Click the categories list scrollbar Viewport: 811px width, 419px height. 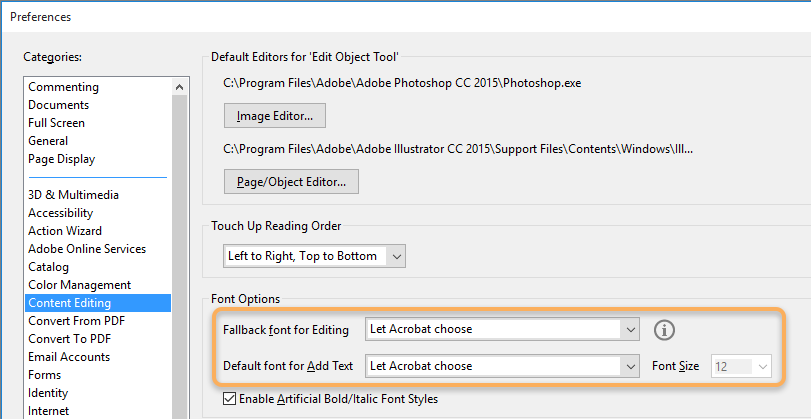(x=179, y=250)
